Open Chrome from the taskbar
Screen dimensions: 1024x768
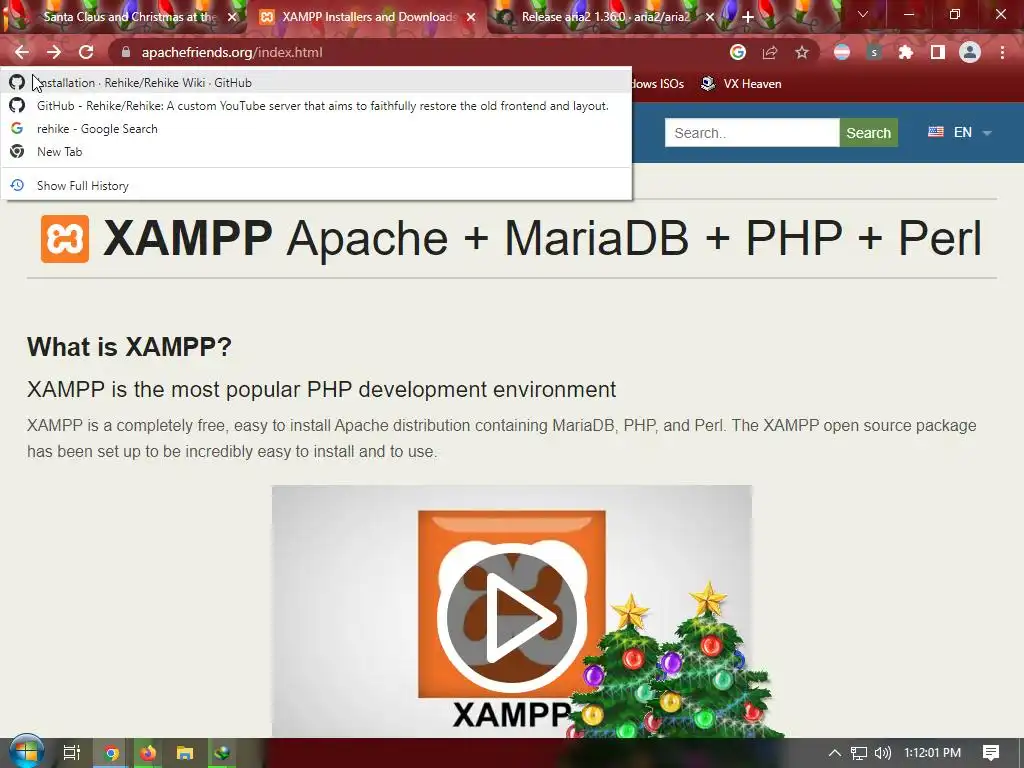click(x=111, y=753)
